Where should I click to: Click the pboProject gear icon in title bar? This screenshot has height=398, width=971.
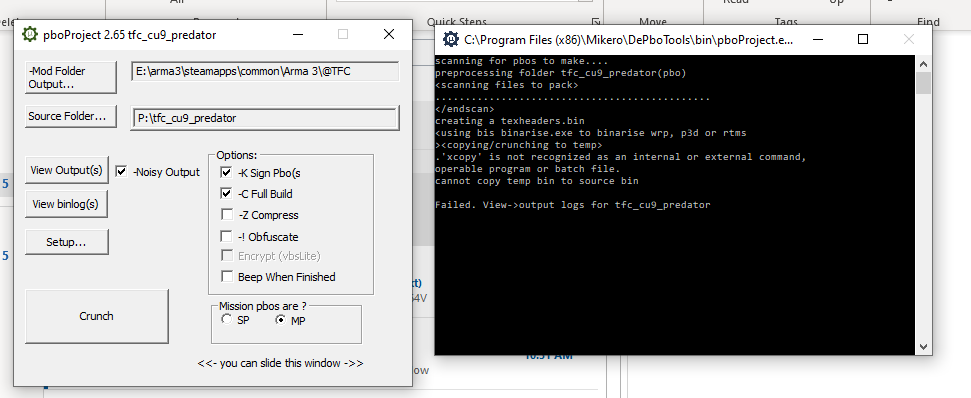pyautogui.click(x=30, y=35)
